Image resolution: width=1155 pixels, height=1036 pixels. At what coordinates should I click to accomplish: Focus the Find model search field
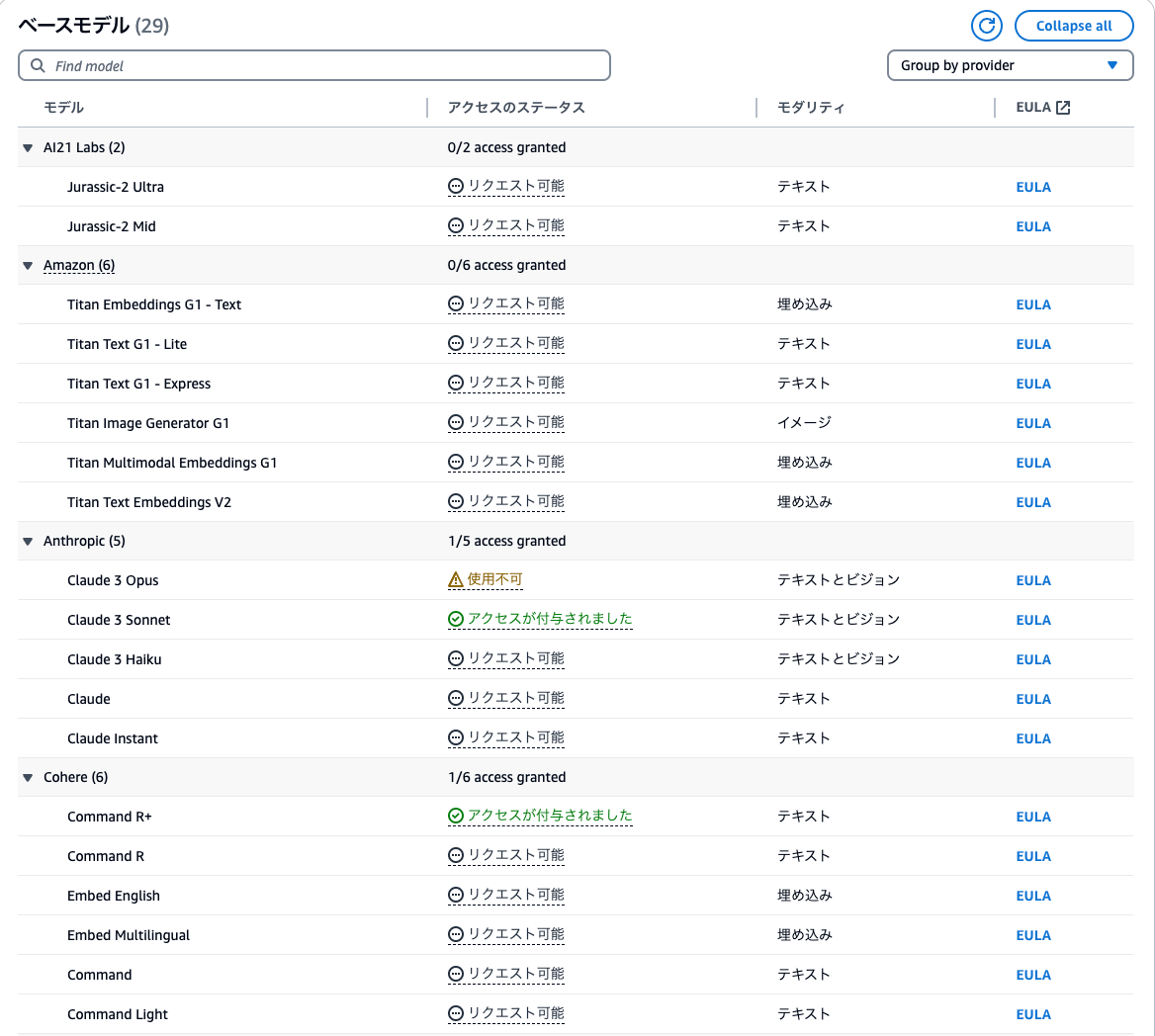[x=314, y=65]
